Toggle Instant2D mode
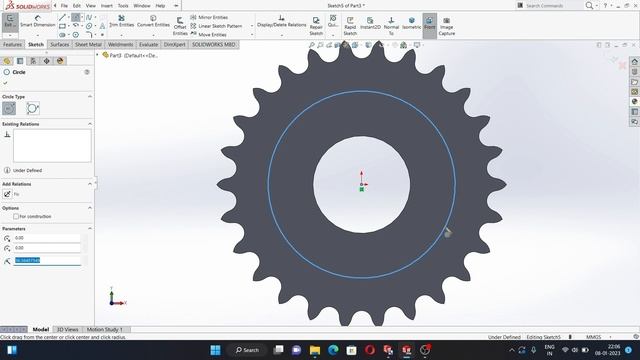Image resolution: width=640 pixels, height=360 pixels. pyautogui.click(x=370, y=24)
